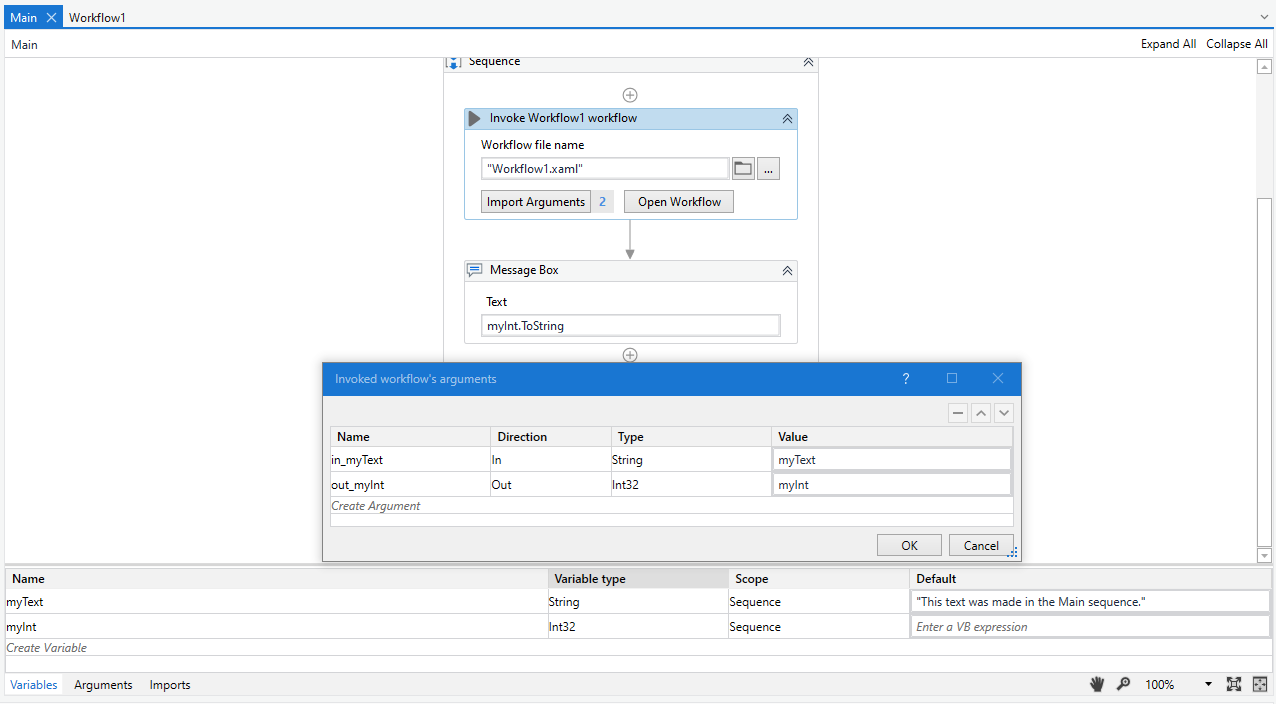Viewport: 1276px width, 704px height.
Task: Collapse the Invoke Workflow1 workflow activity
Action: pos(787,118)
